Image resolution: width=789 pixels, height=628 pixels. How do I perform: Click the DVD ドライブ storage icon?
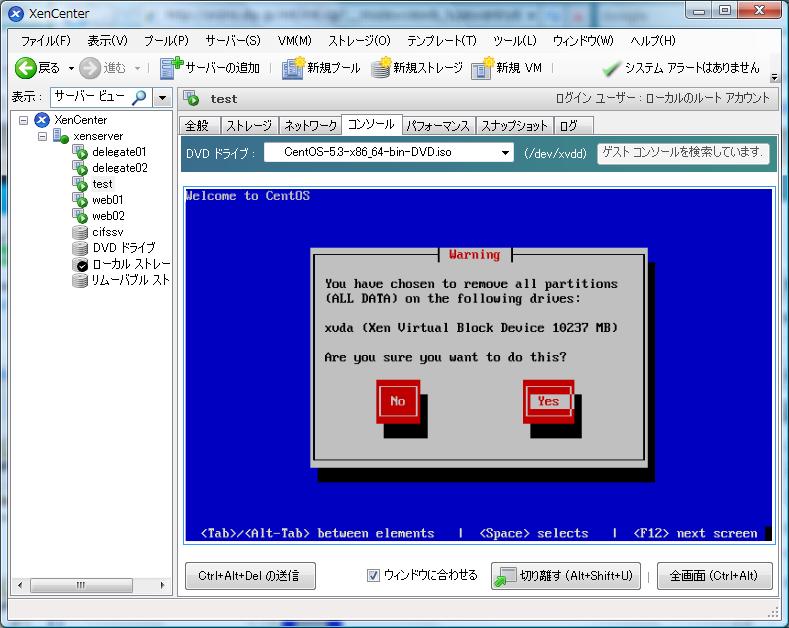tap(80, 248)
